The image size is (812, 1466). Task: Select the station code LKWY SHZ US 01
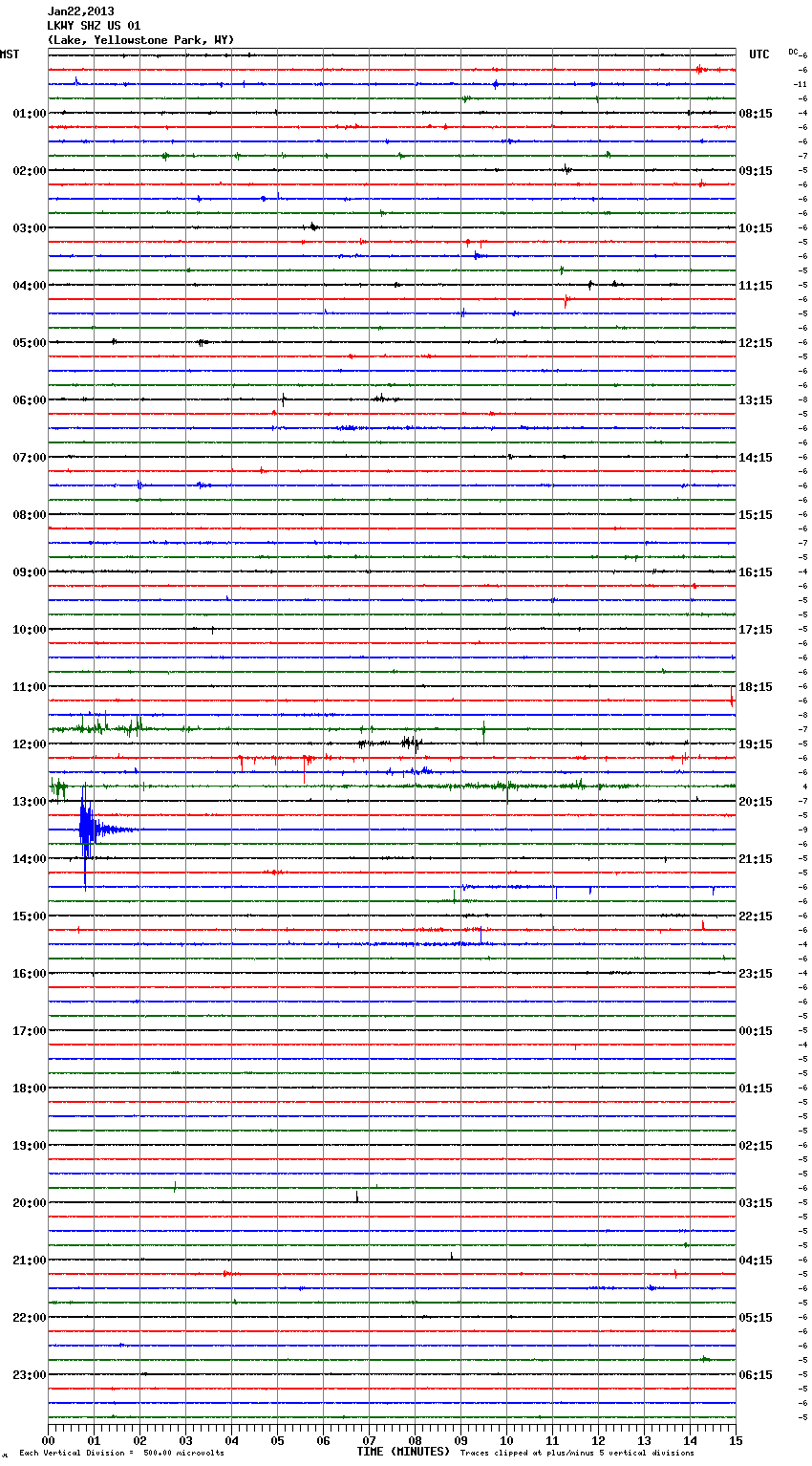(94, 26)
